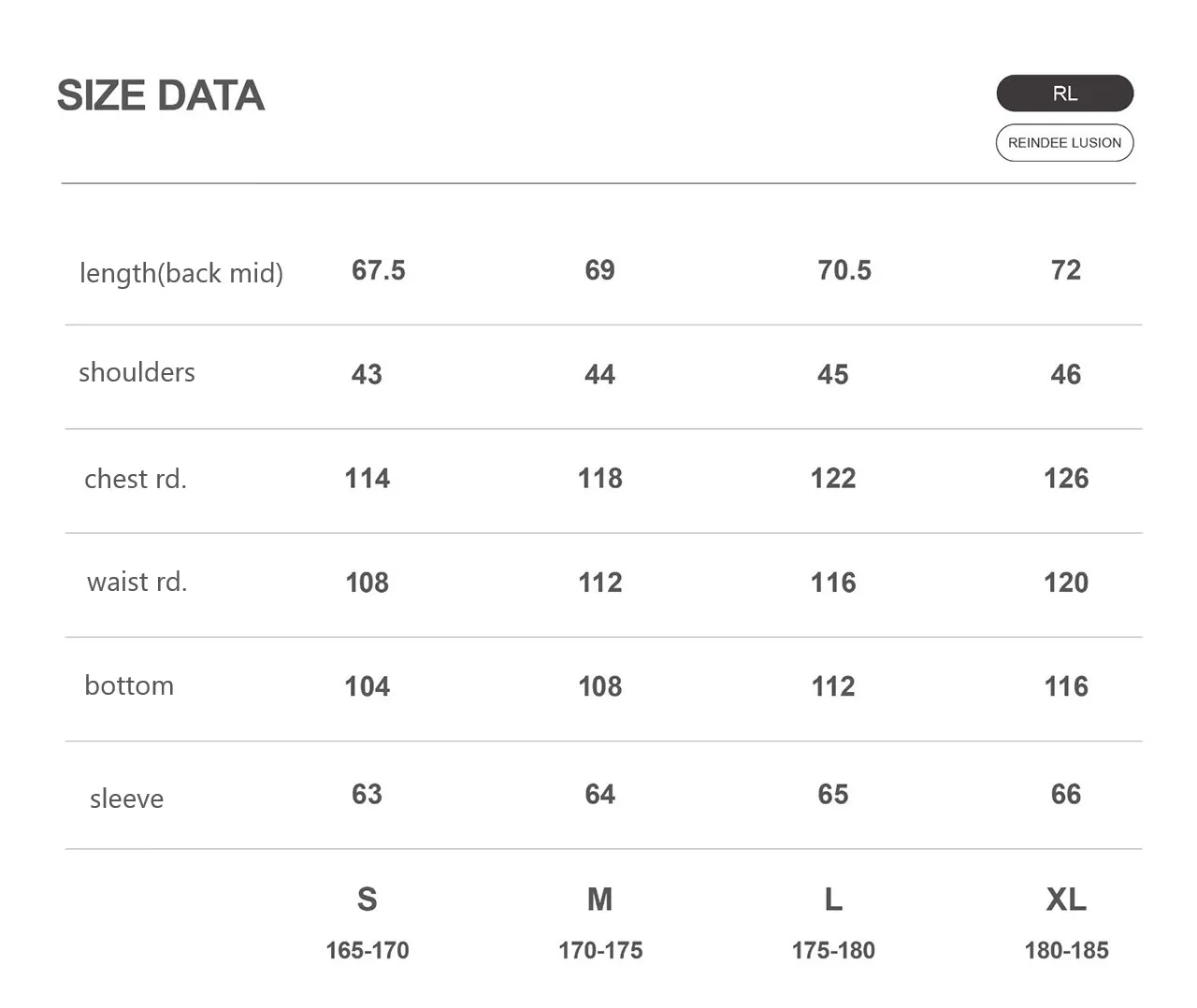Click the 180-185 height range
The image size is (1197, 1008).
point(1066,951)
